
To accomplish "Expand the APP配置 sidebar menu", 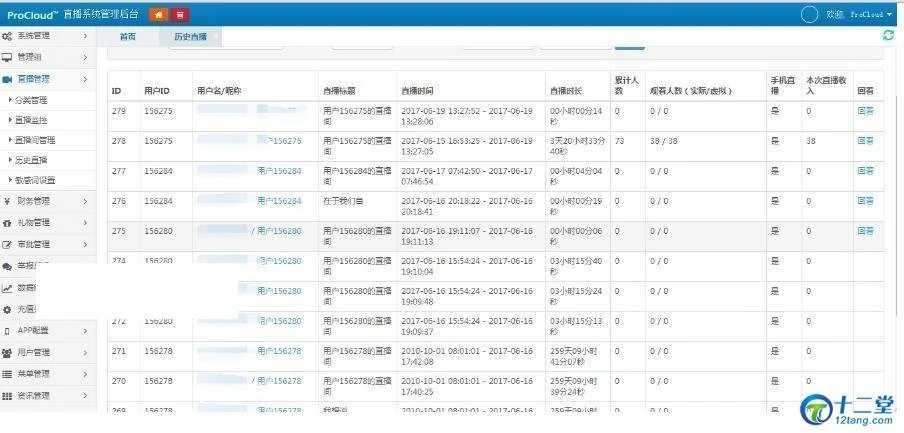I will 50,331.
